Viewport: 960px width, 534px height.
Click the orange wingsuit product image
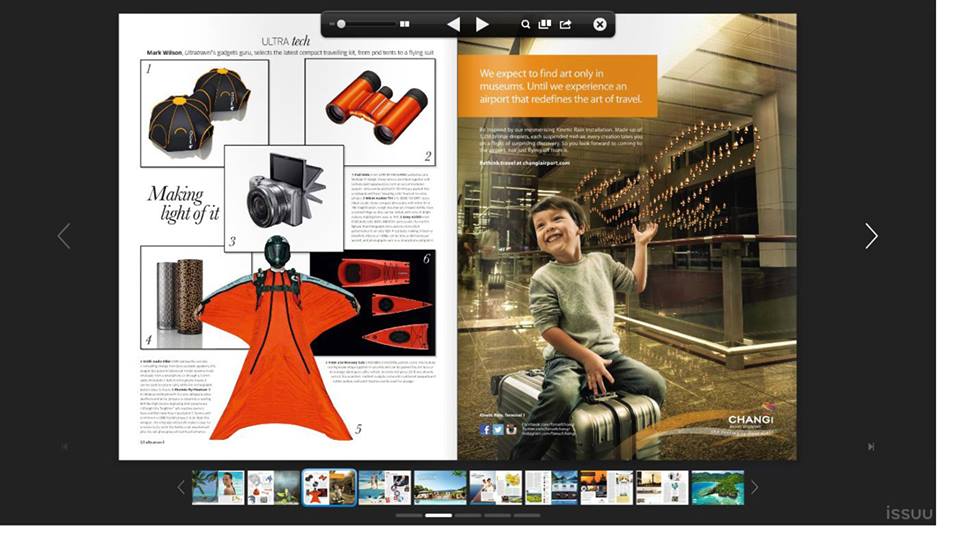tap(280, 343)
